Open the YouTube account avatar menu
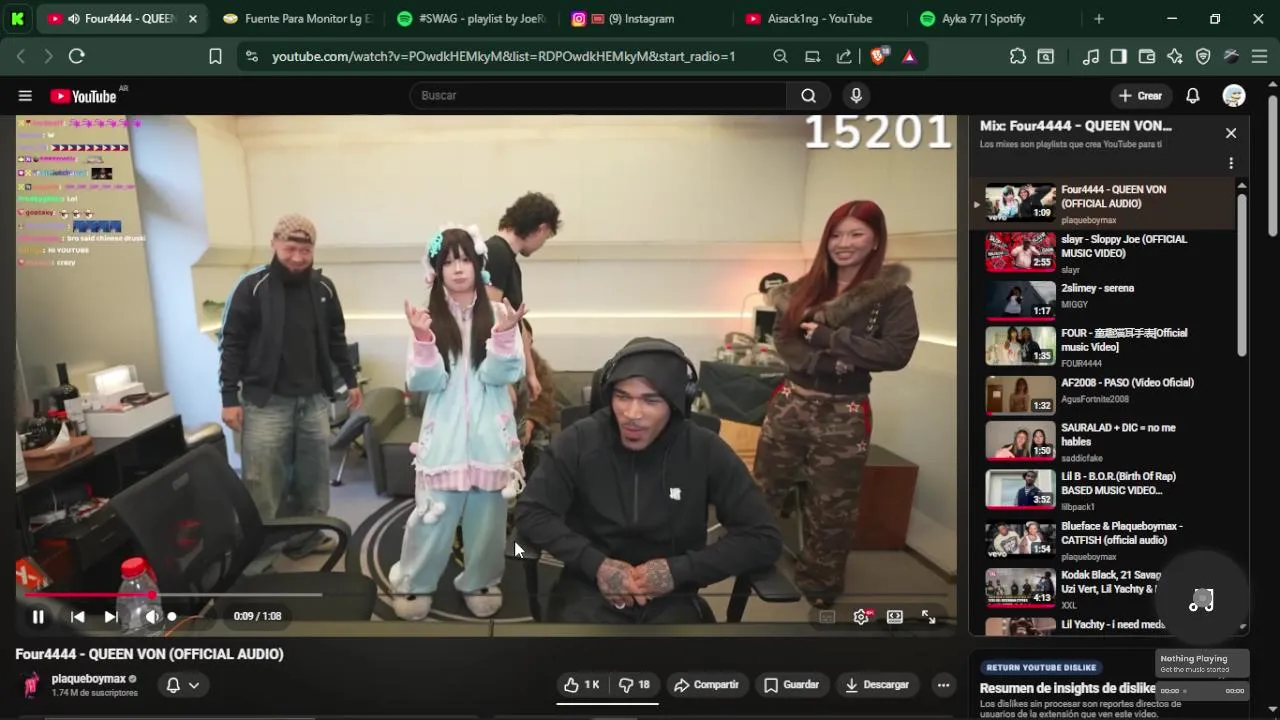Viewport: 1280px width, 720px height. [1234, 96]
